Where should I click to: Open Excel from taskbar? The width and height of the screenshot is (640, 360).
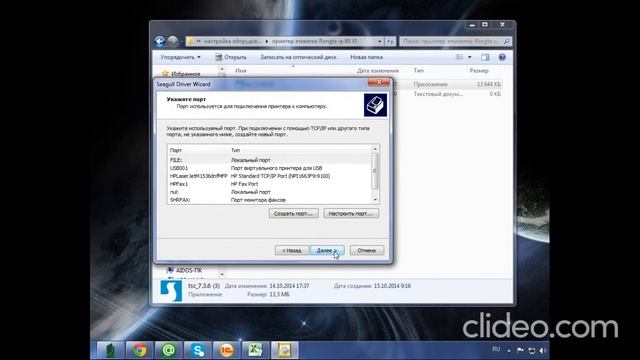point(256,350)
